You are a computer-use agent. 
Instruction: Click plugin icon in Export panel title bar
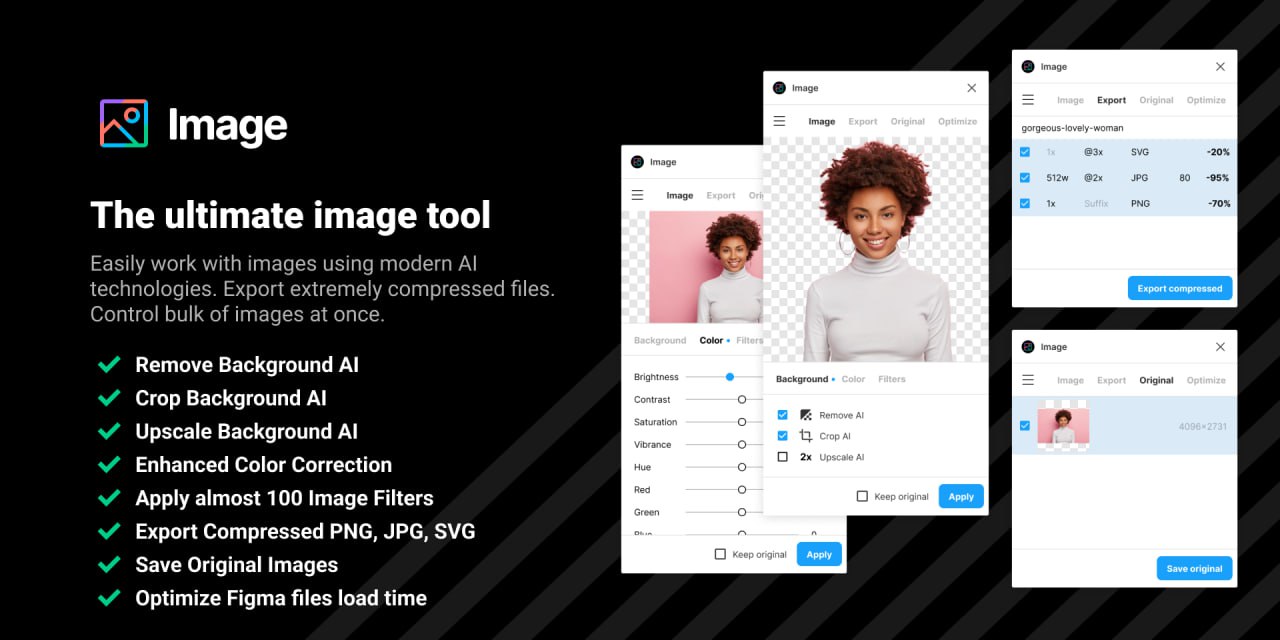tap(1028, 67)
